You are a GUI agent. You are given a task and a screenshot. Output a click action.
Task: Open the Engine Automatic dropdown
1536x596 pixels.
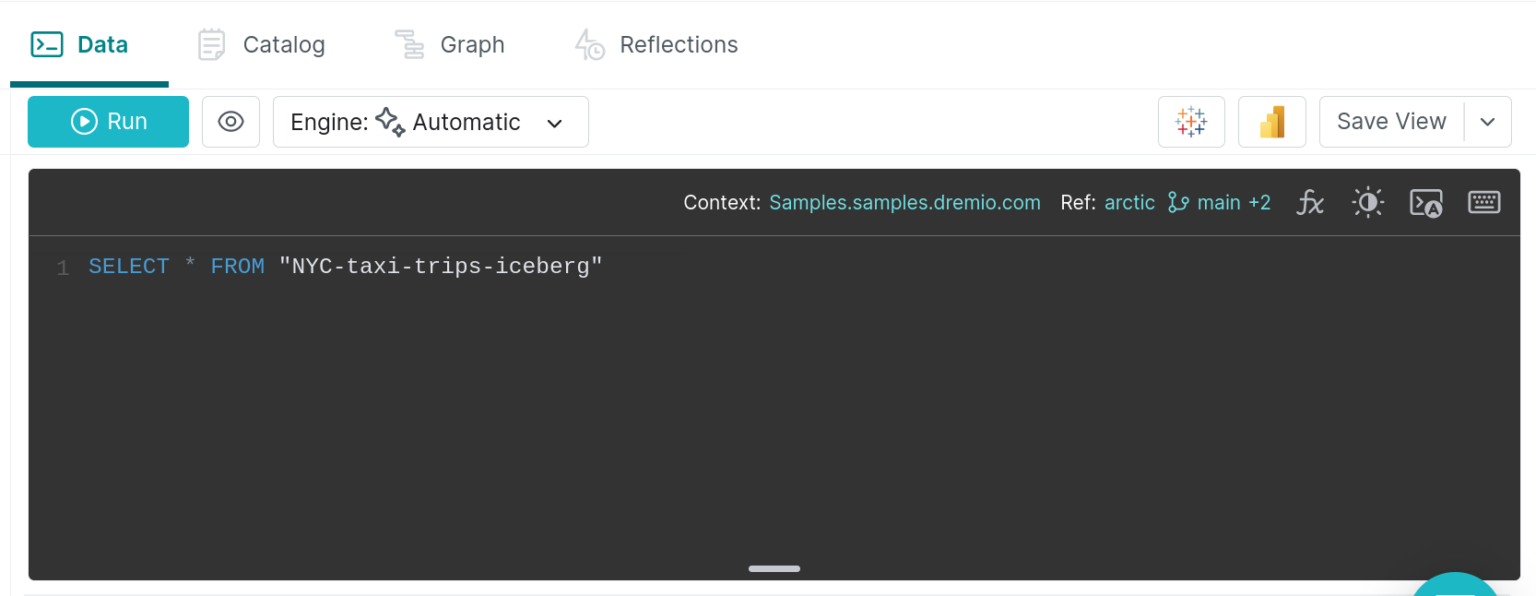[x=556, y=121]
